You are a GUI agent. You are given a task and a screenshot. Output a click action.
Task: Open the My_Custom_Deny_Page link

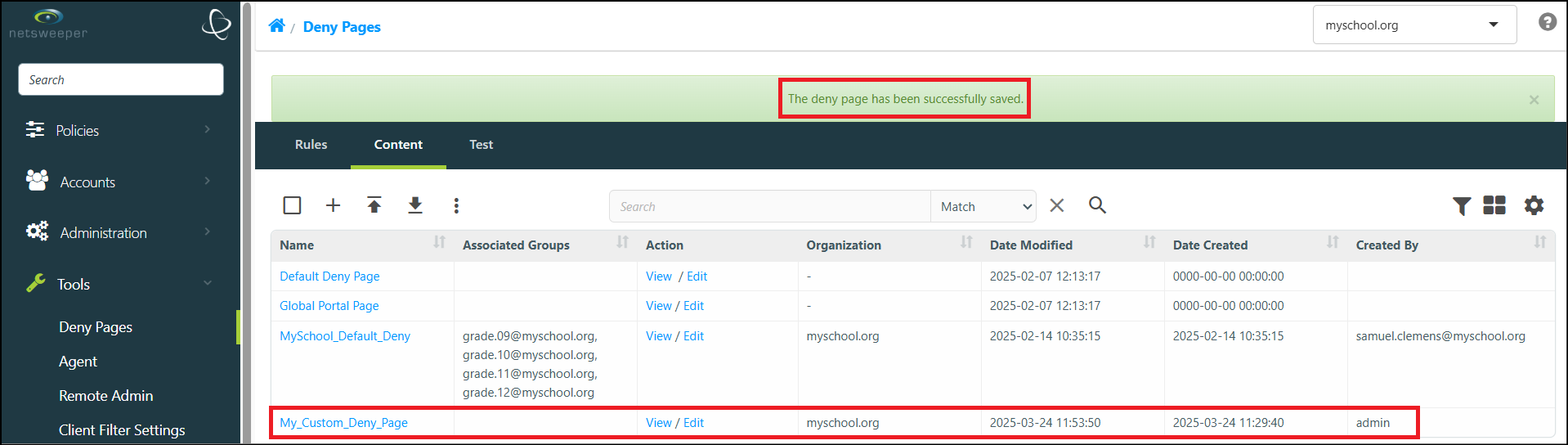343,423
